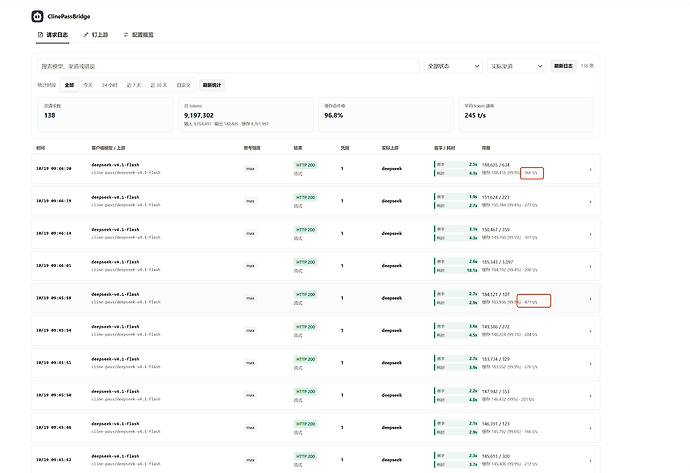Click HTTP 200 badge in the 188,625 / 634 row
The height and width of the screenshot is (473, 690).
click(x=305, y=165)
